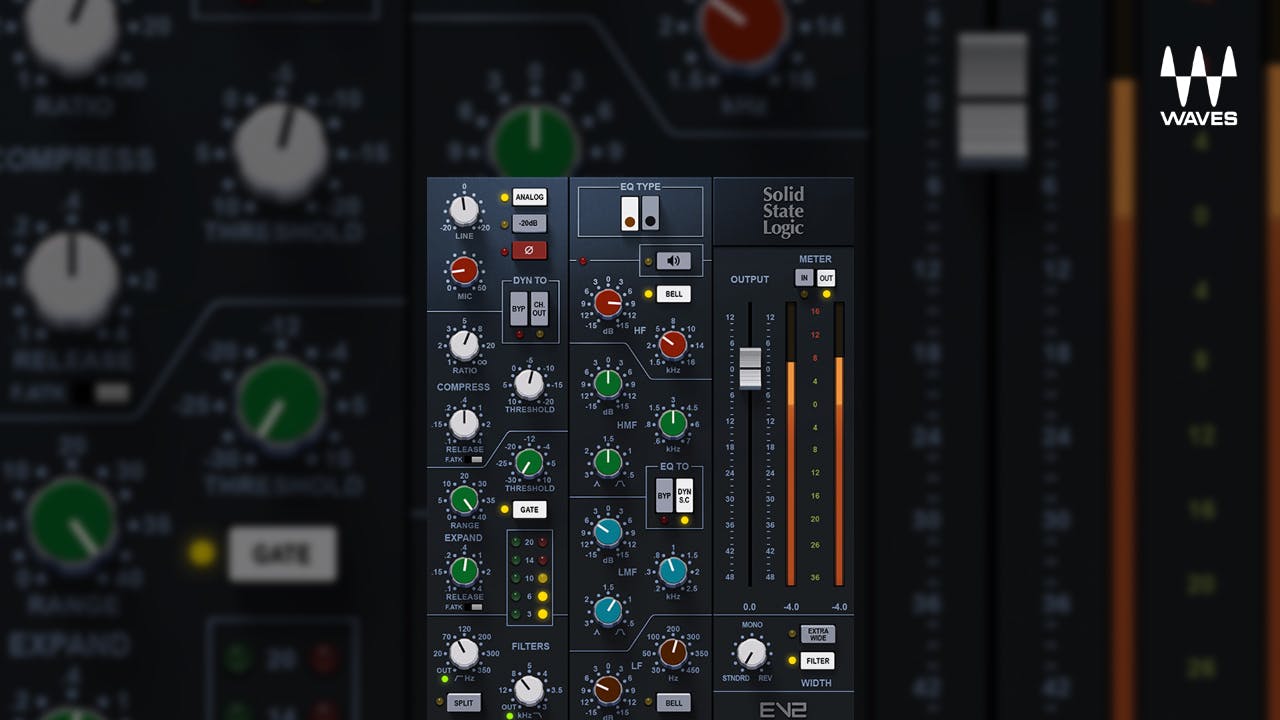Click the HF dB gain knob
Viewport: 1280px width, 720px height.
(x=608, y=303)
